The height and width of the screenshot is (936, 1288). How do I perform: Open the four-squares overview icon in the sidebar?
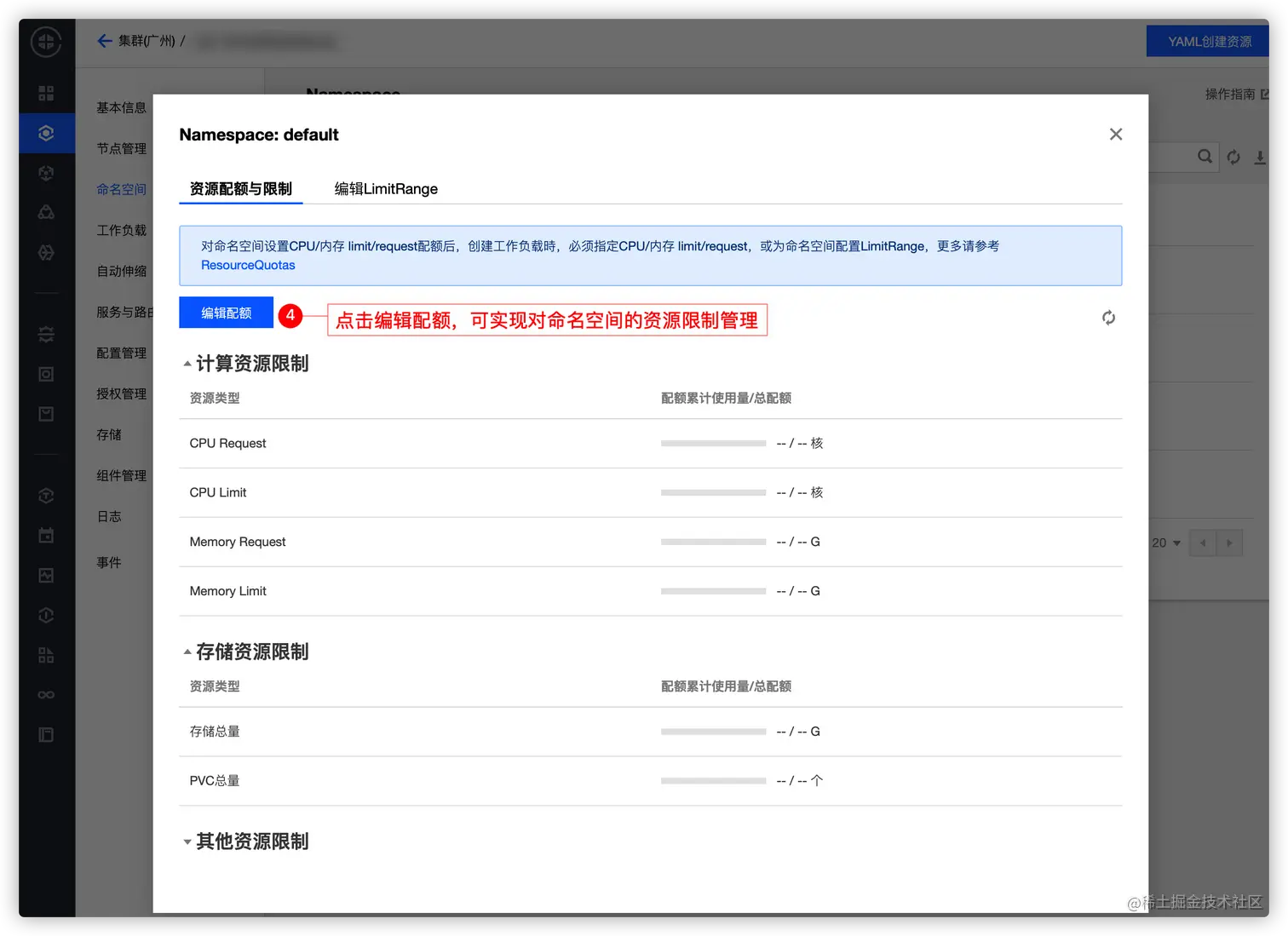(x=46, y=93)
